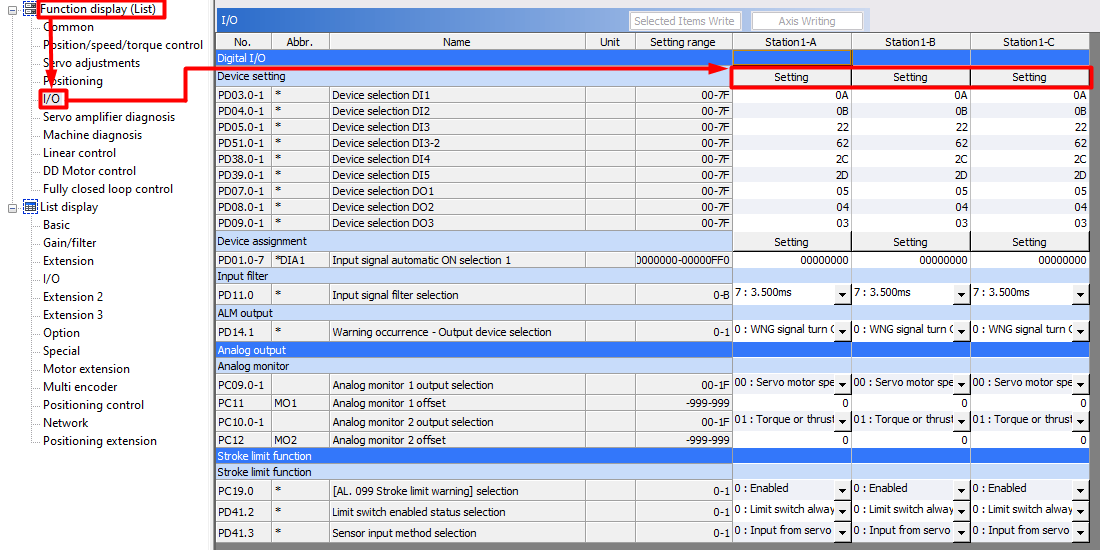1100x550 pixels.
Task: Open Limit switch enabled status dropdown Station1-C
Action: click(1080, 511)
